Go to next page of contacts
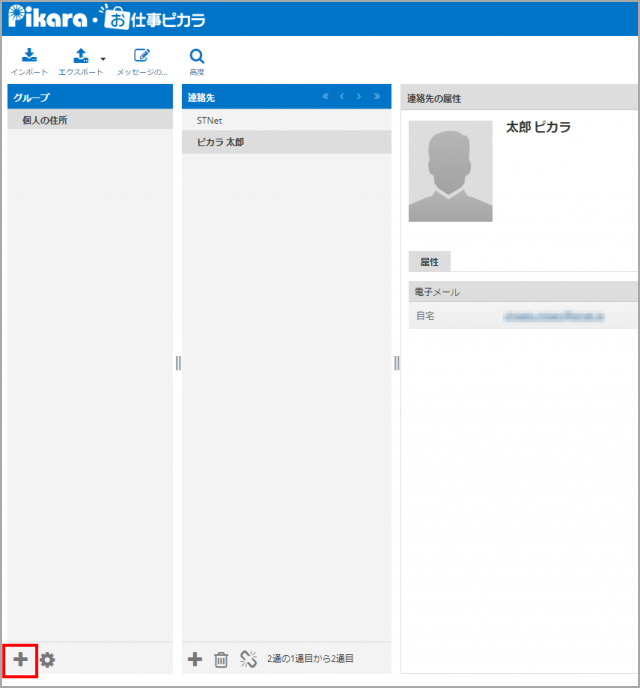Image resolution: width=640 pixels, height=688 pixels. pos(359,97)
